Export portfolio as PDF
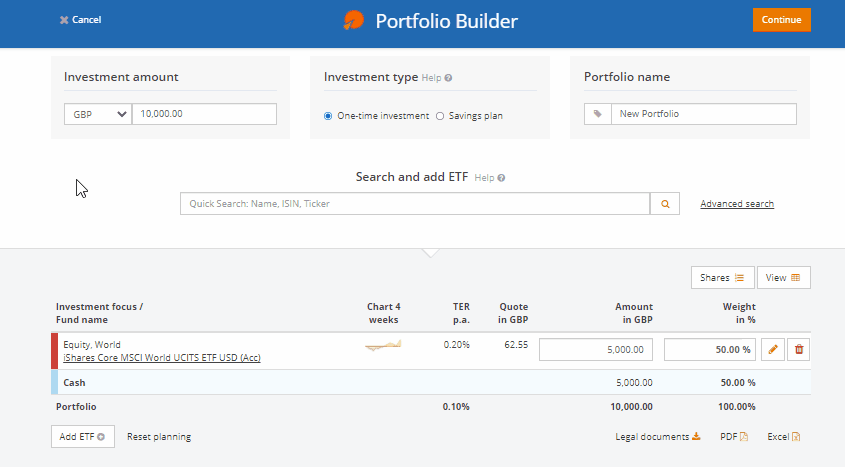Image resolution: width=845 pixels, height=467 pixels. click(734, 437)
